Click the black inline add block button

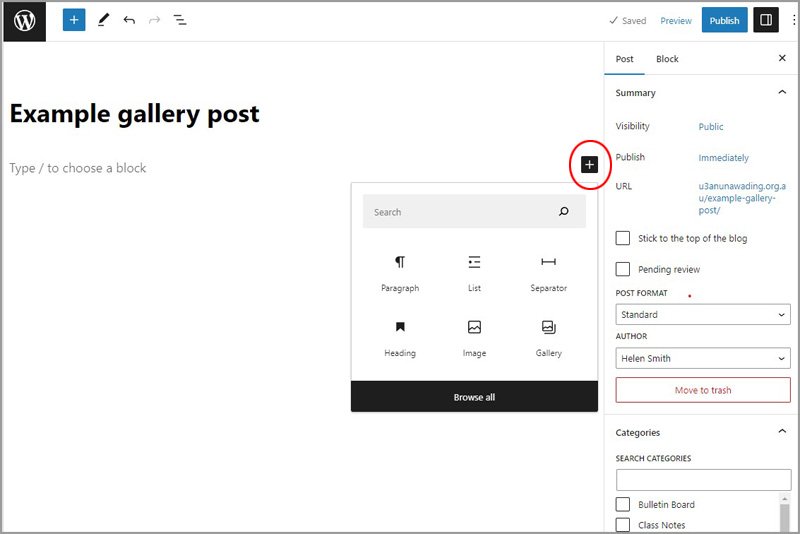point(589,165)
